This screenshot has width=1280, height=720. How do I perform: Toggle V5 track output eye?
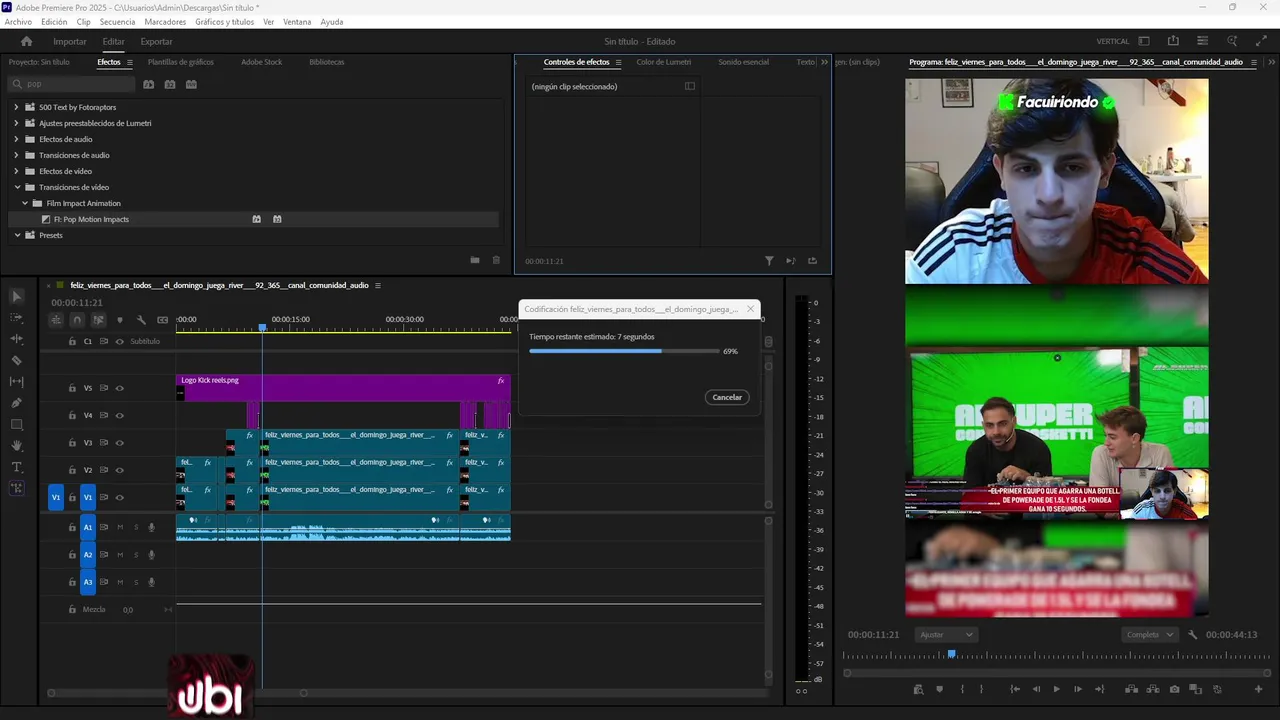[x=119, y=388]
